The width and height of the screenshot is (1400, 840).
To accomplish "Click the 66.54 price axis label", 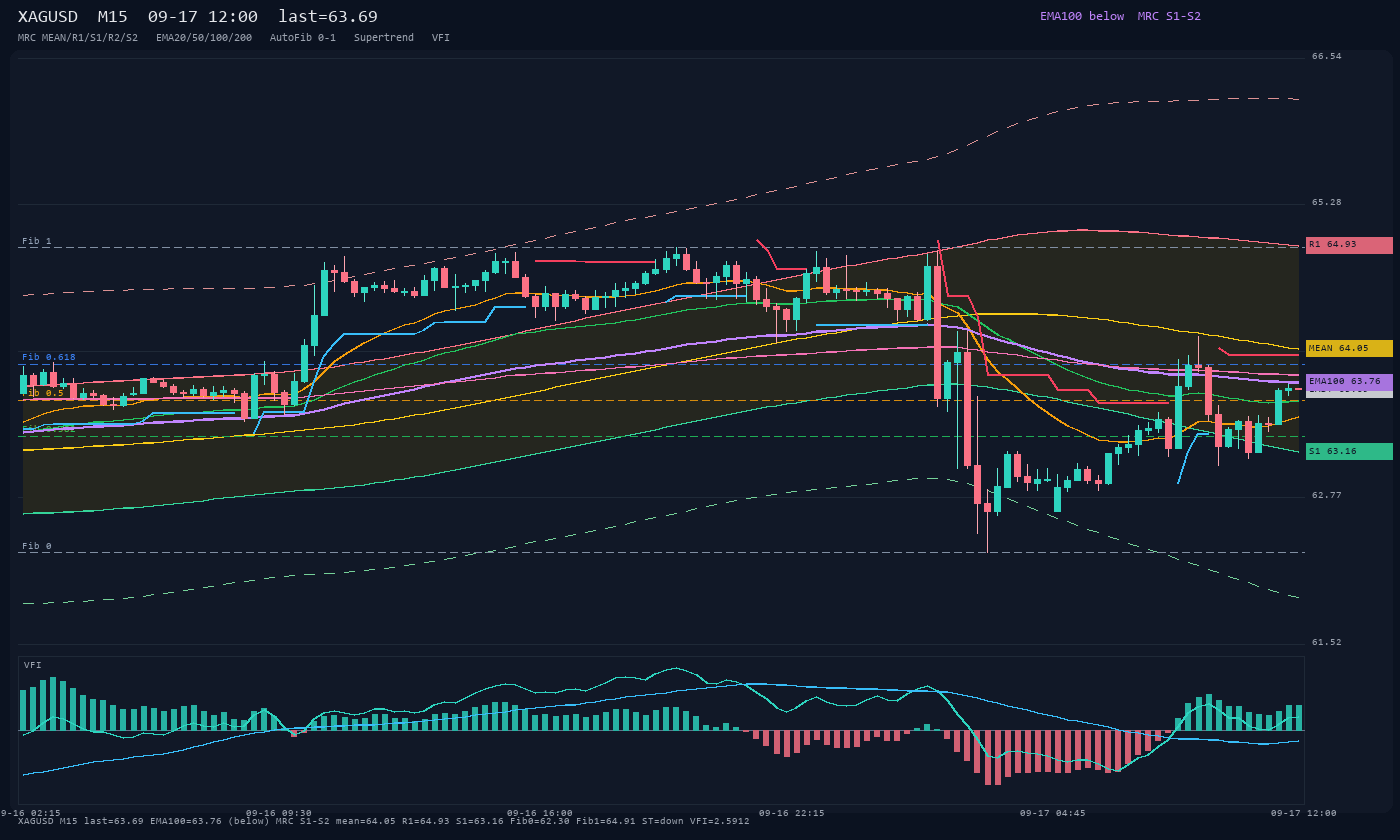I will 1327,56.
